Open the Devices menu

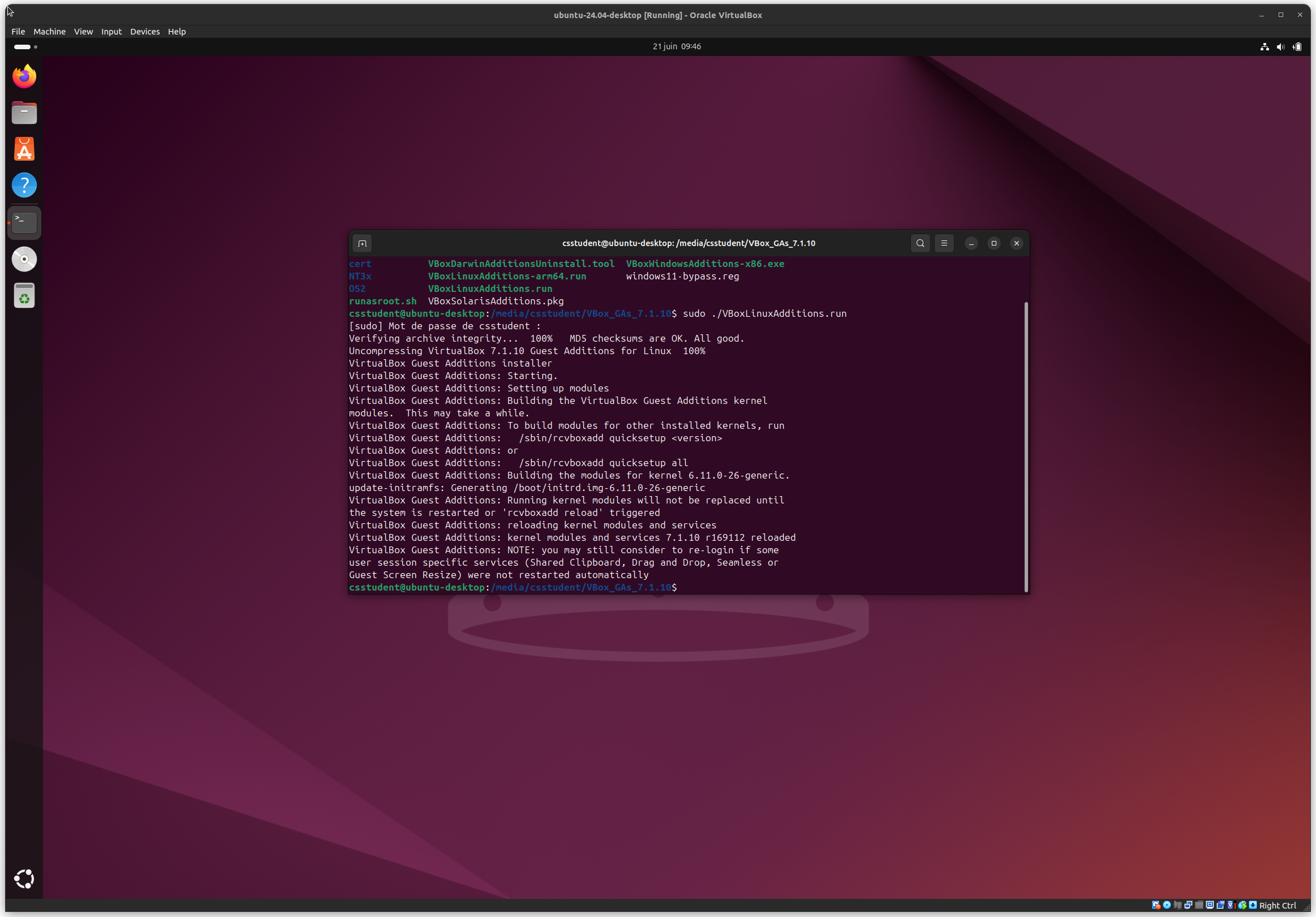144,32
